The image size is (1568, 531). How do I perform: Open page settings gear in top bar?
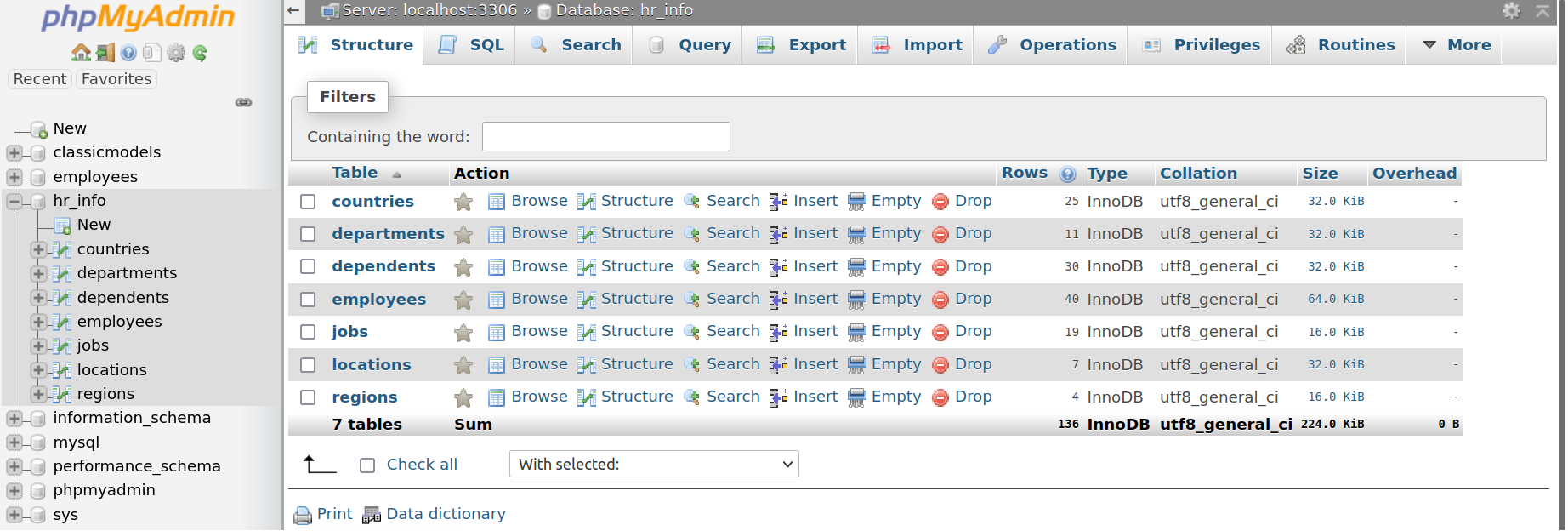1511,10
